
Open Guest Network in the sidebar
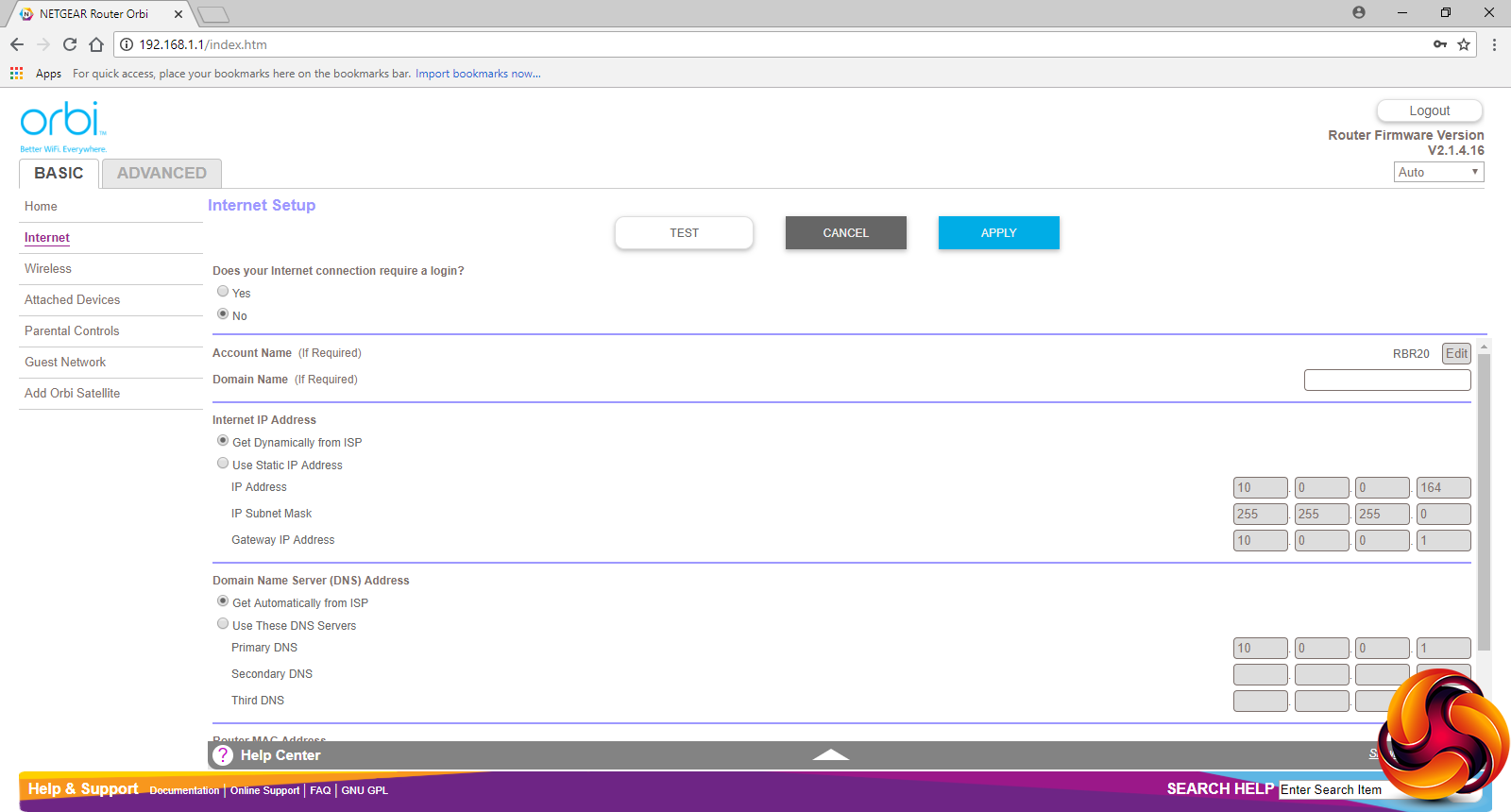(x=65, y=363)
